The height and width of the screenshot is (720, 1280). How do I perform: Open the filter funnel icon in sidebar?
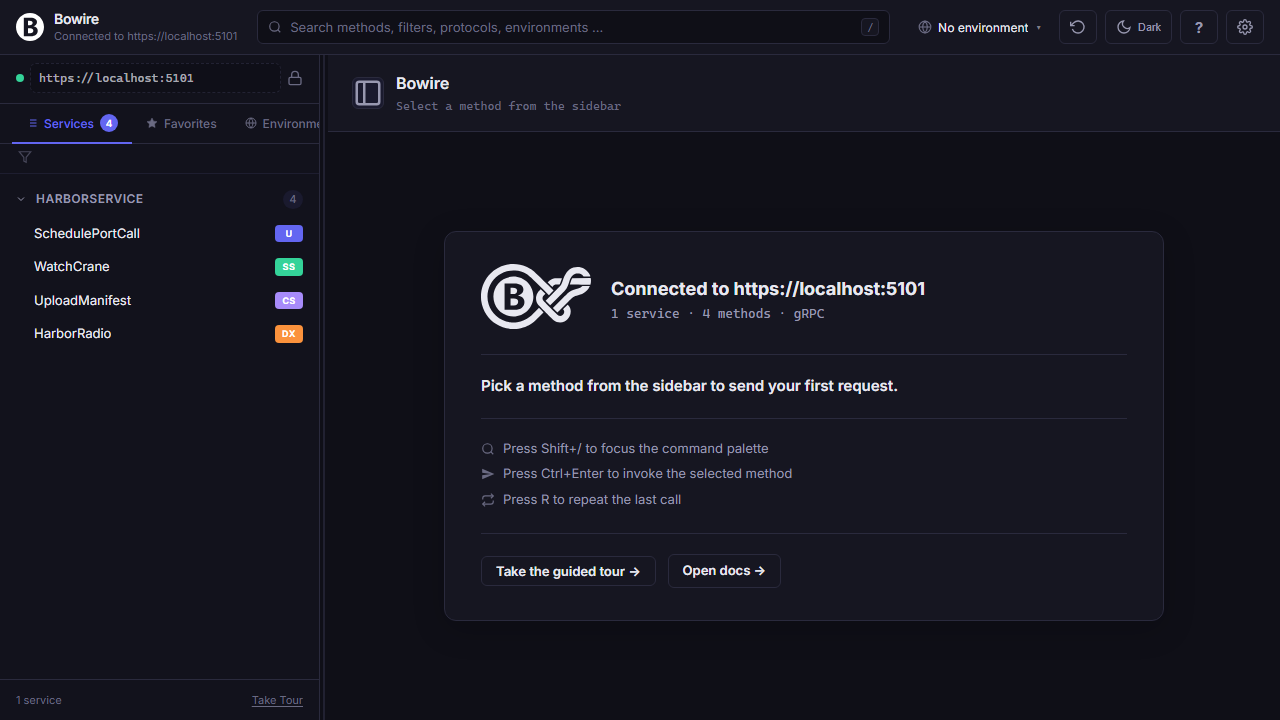25,157
